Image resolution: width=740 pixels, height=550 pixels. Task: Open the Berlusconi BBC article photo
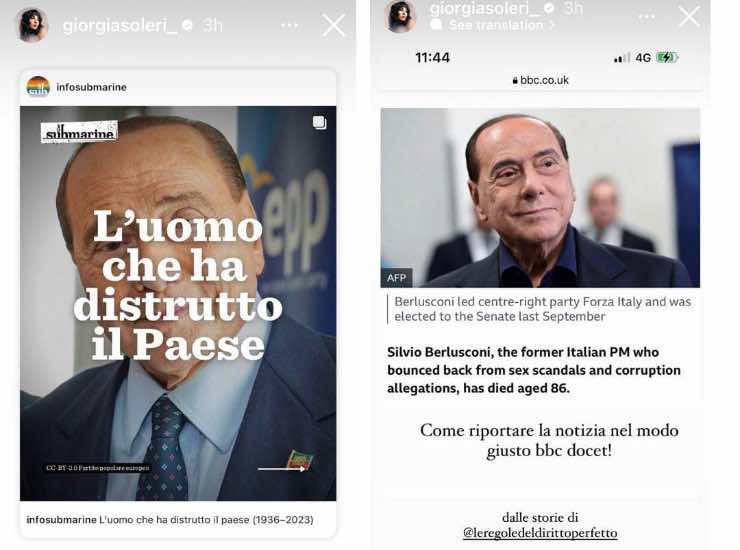pyautogui.click(x=540, y=198)
